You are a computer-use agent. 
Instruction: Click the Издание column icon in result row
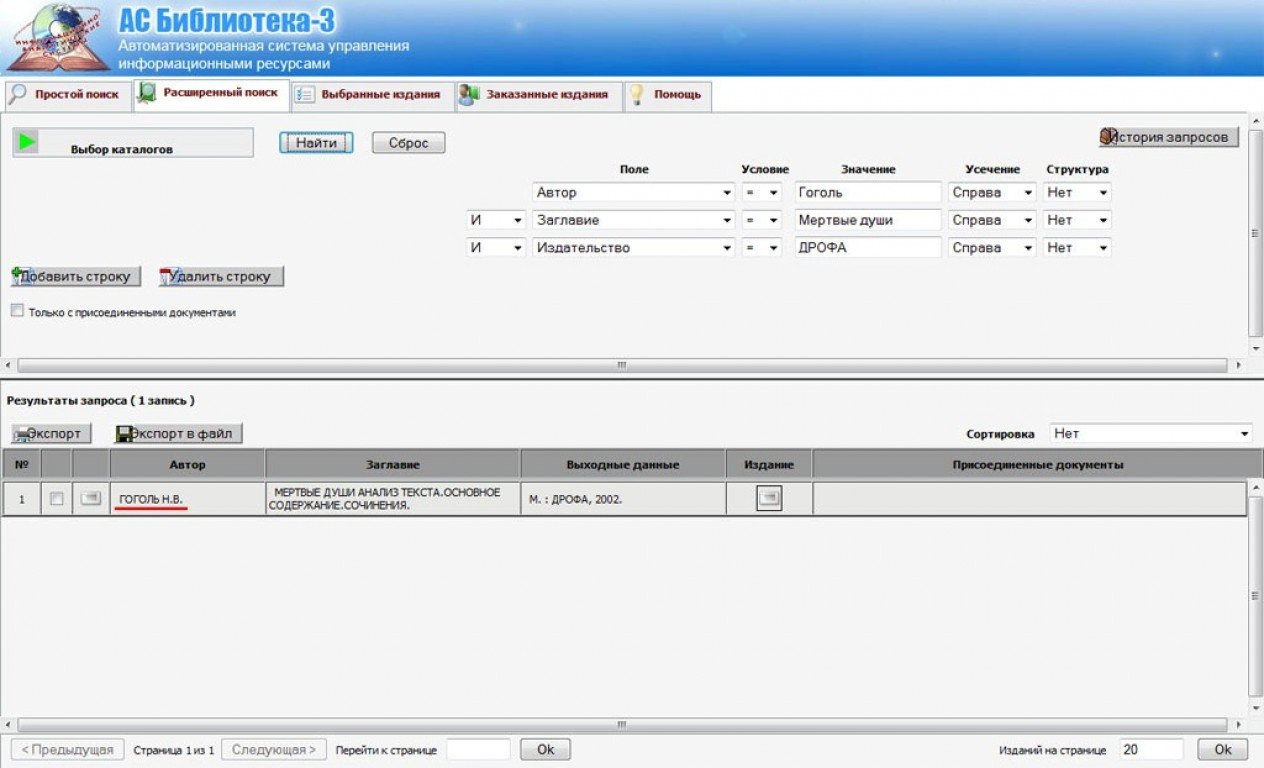pyautogui.click(x=768, y=498)
